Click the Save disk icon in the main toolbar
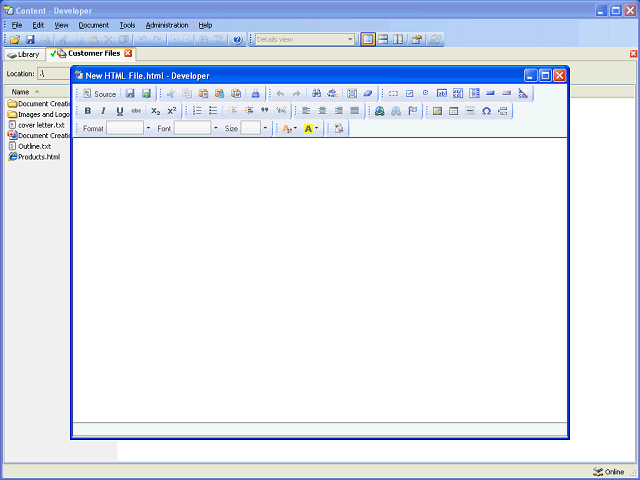The height and width of the screenshot is (480, 640). (30, 40)
